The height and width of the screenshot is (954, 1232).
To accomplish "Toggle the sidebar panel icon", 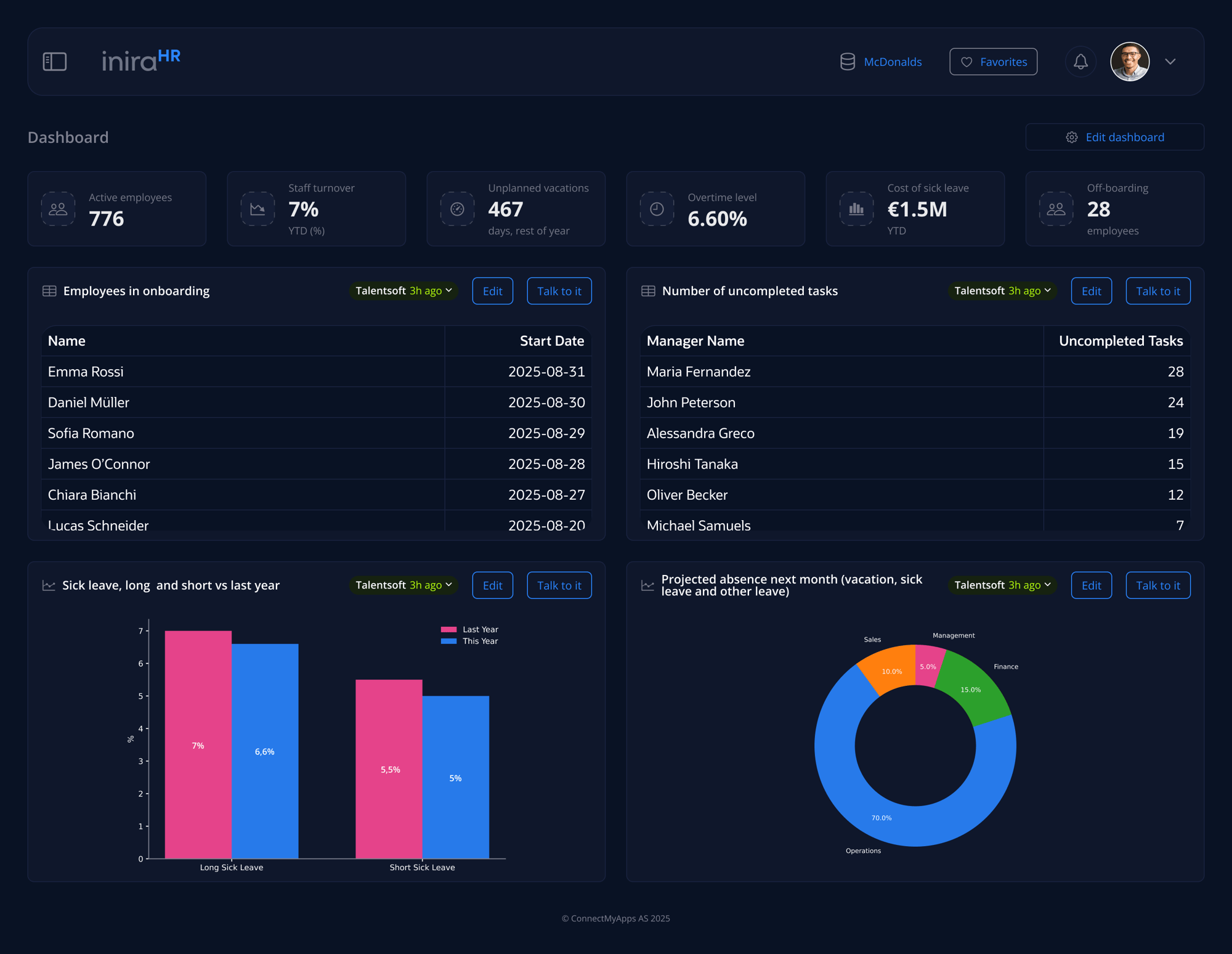I will click(x=55, y=62).
